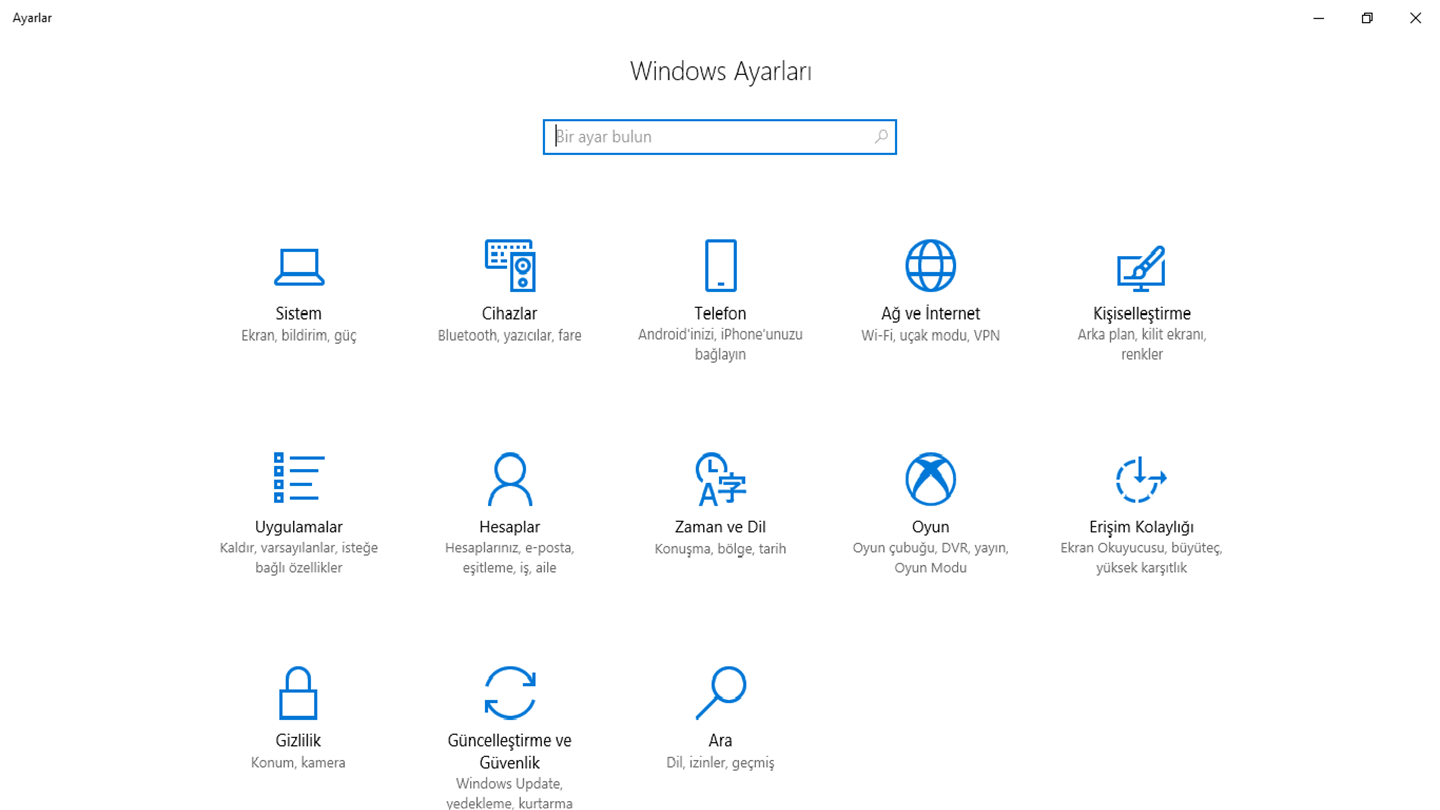Click the 'Zaman ve Dil' label
The height and width of the screenshot is (810, 1440).
[720, 527]
